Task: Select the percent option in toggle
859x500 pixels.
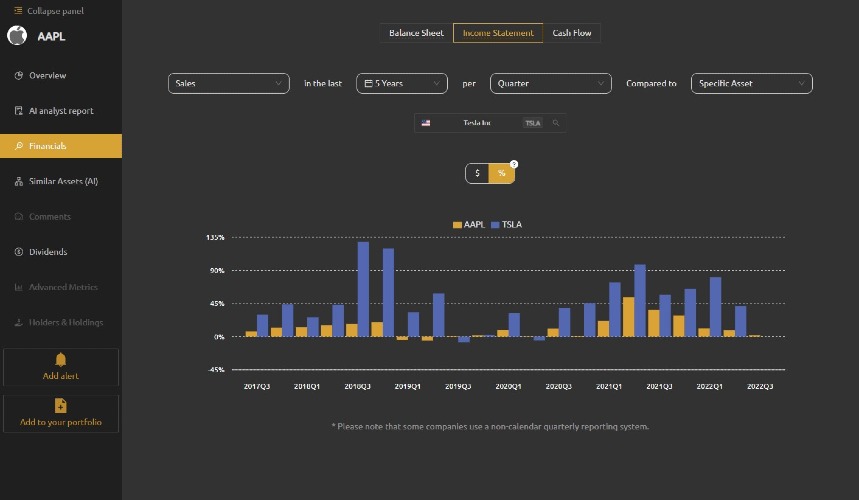Action: tap(501, 173)
